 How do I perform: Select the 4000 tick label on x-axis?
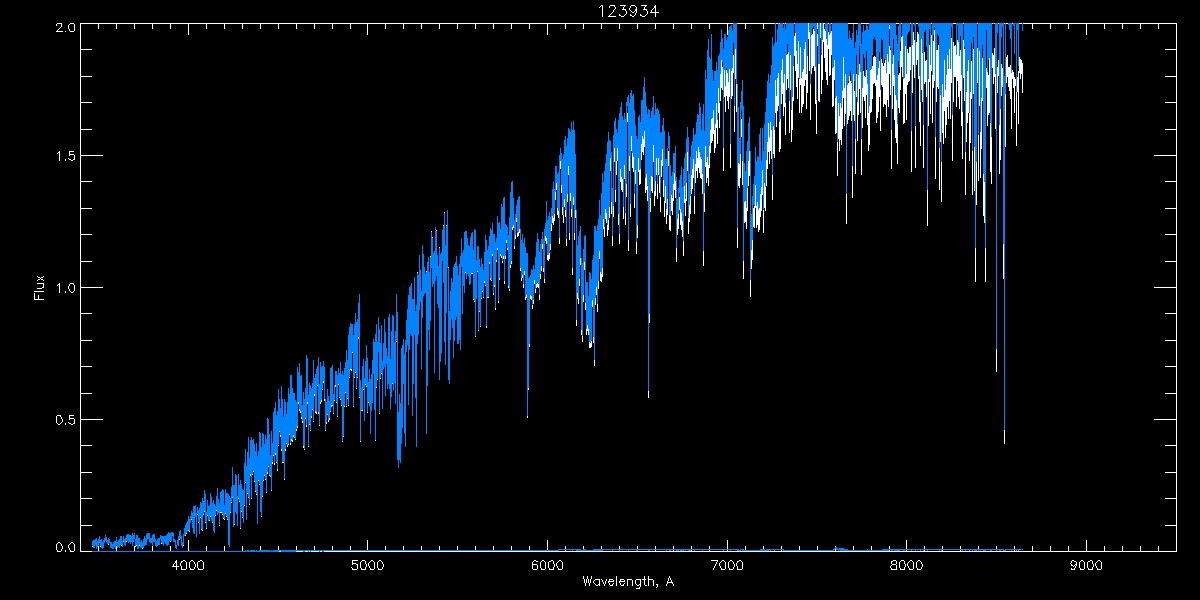[x=188, y=565]
